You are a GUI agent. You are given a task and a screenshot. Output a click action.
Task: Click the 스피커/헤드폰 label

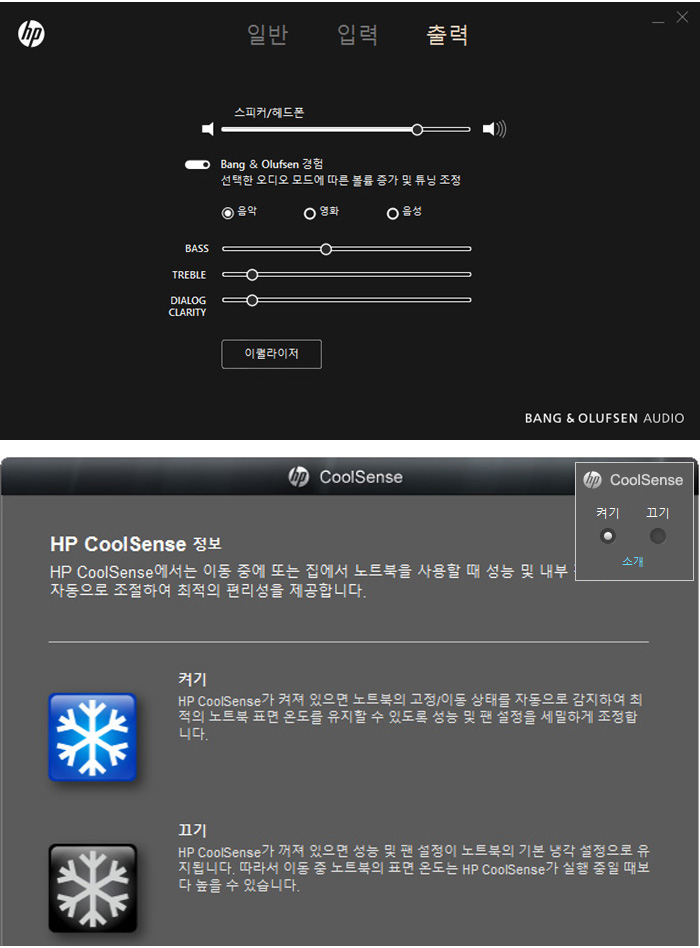(269, 112)
